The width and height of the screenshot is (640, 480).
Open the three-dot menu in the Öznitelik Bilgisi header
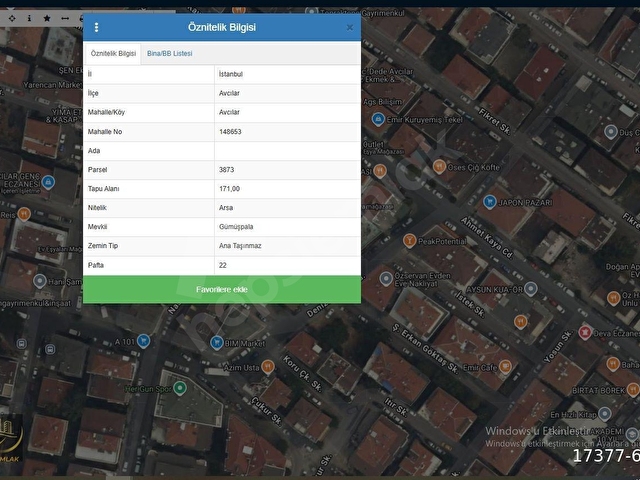tap(96, 27)
